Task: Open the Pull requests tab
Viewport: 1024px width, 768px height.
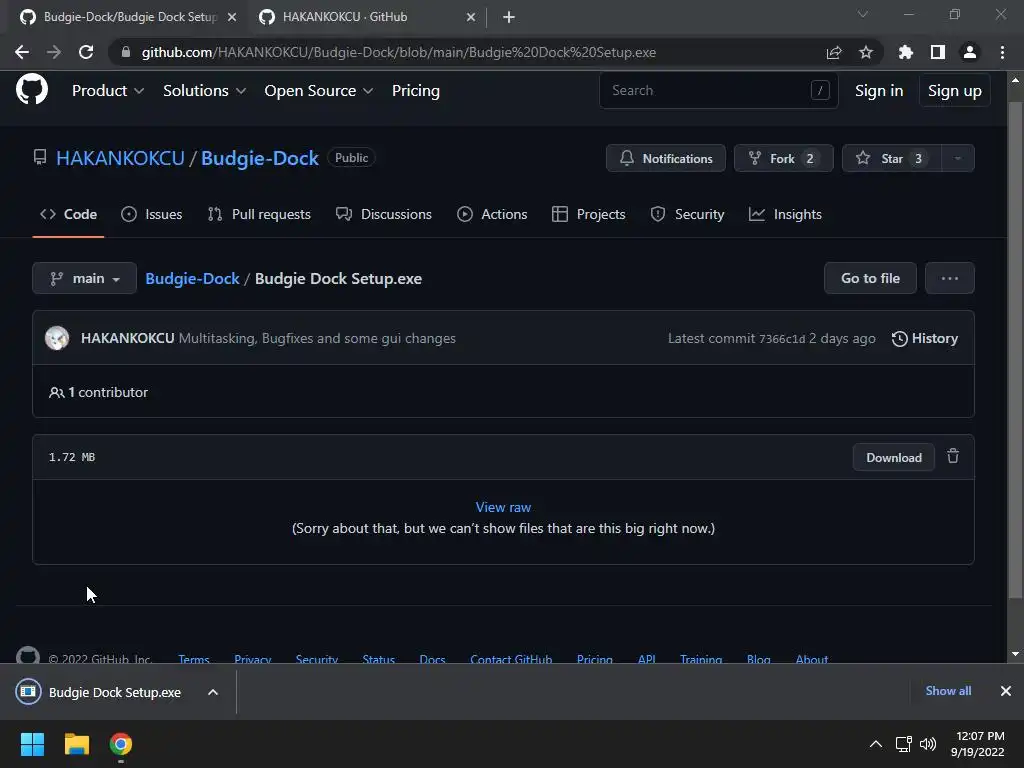Action: [259, 214]
